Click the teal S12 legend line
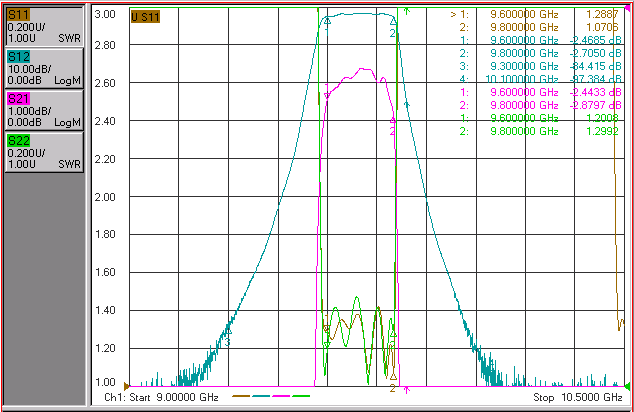Screen dimensions: 634x412 click(261, 396)
